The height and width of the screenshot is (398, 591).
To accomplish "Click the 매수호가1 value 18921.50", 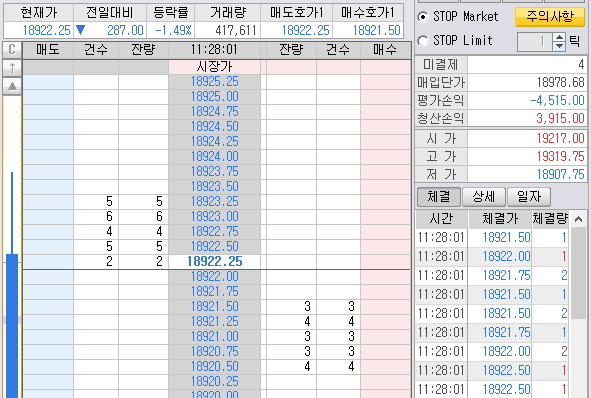I will pyautogui.click(x=376, y=31).
